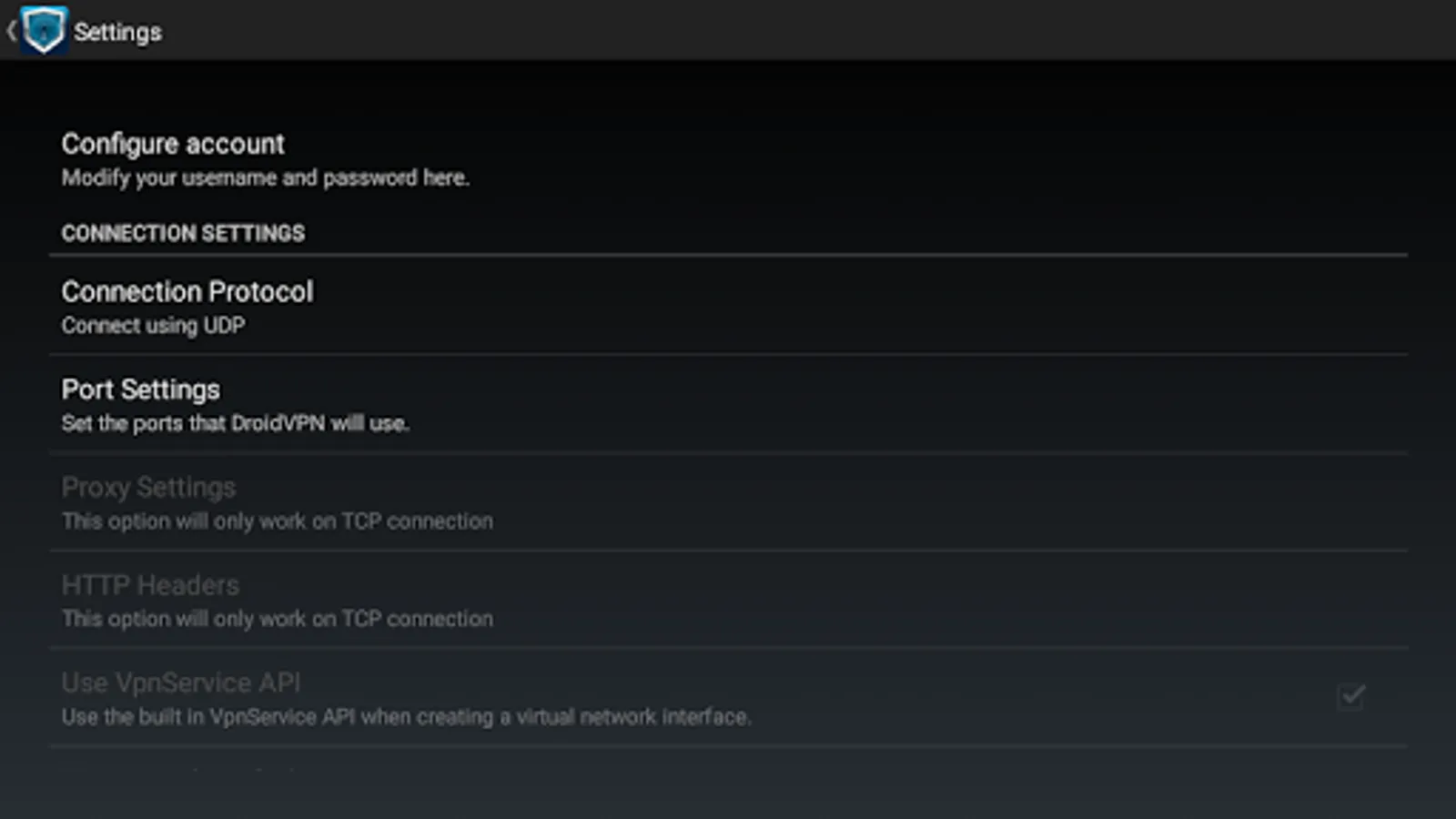Open Port Settings
This screenshot has width=1456, height=819.
pos(141,389)
